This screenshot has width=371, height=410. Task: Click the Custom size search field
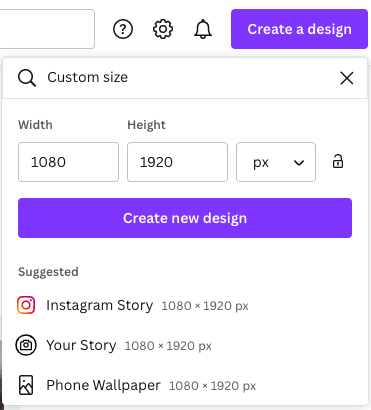187,78
